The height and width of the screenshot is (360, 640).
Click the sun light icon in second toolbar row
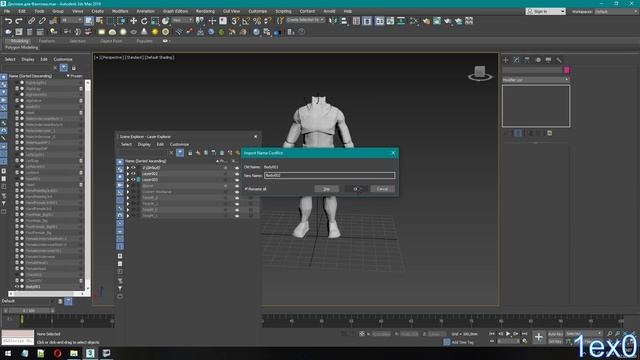click(155, 32)
